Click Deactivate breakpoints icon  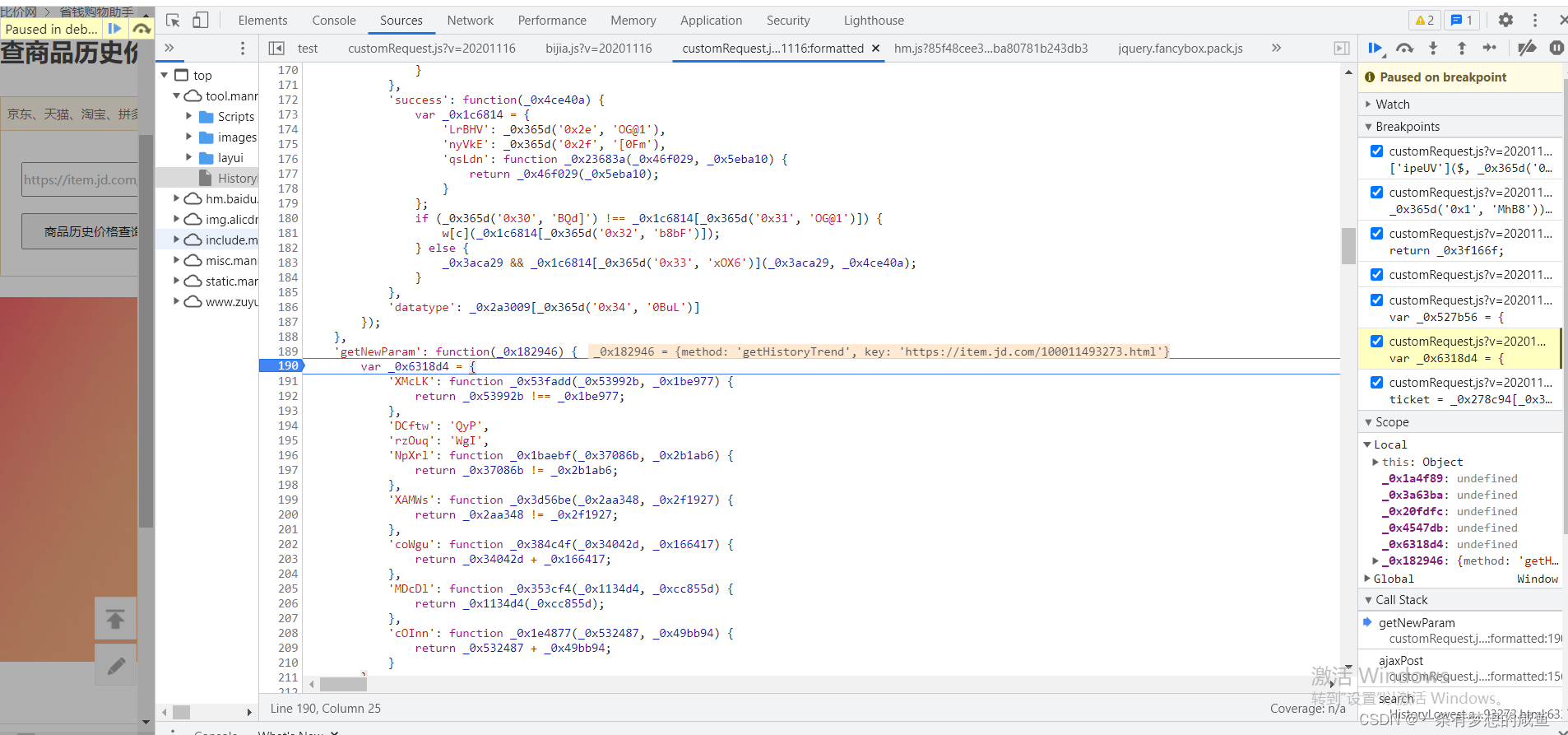pyautogui.click(x=1527, y=49)
